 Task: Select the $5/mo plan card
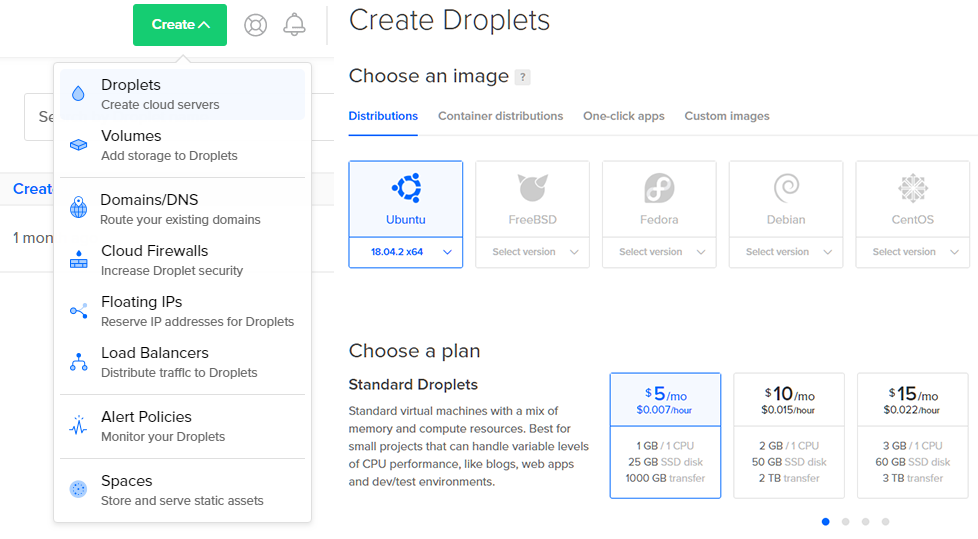point(666,435)
